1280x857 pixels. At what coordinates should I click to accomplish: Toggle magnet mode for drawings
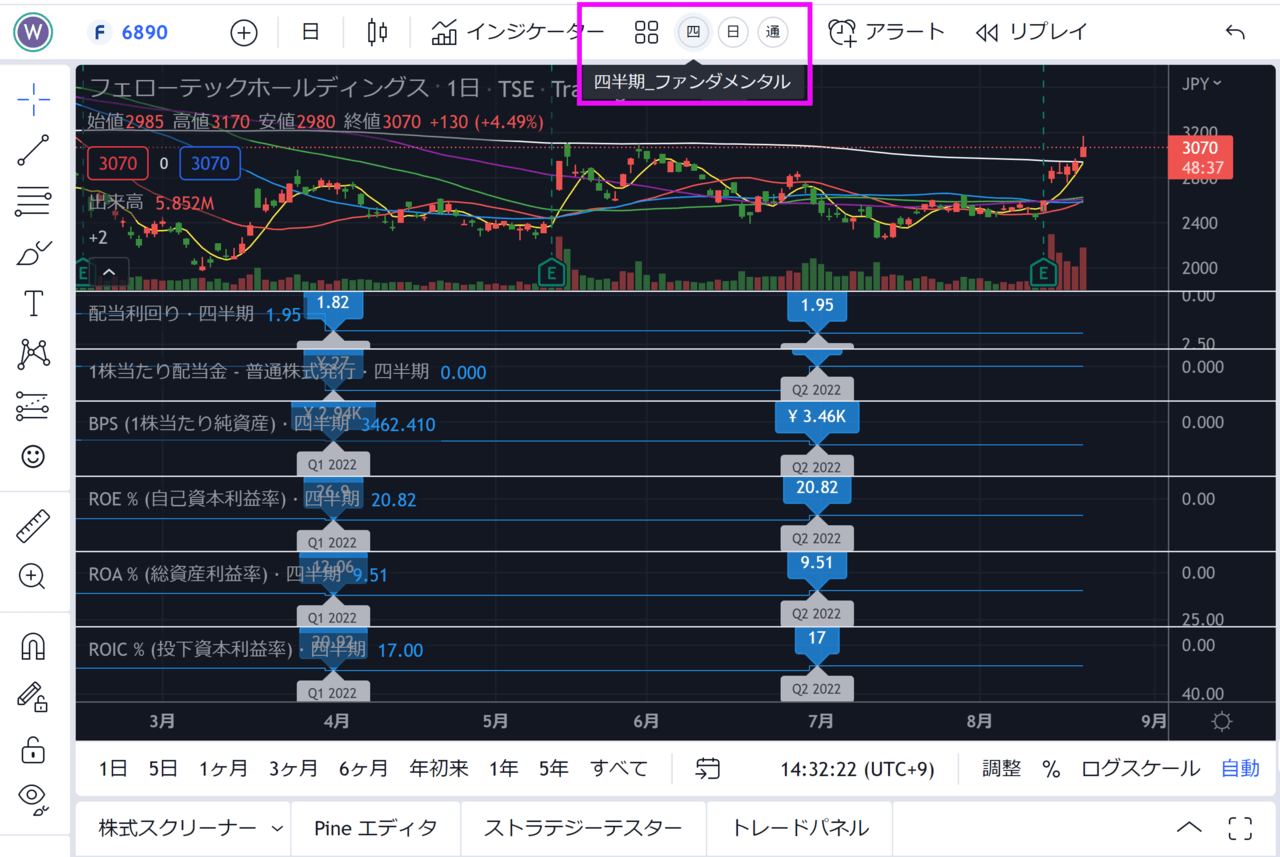coord(33,647)
